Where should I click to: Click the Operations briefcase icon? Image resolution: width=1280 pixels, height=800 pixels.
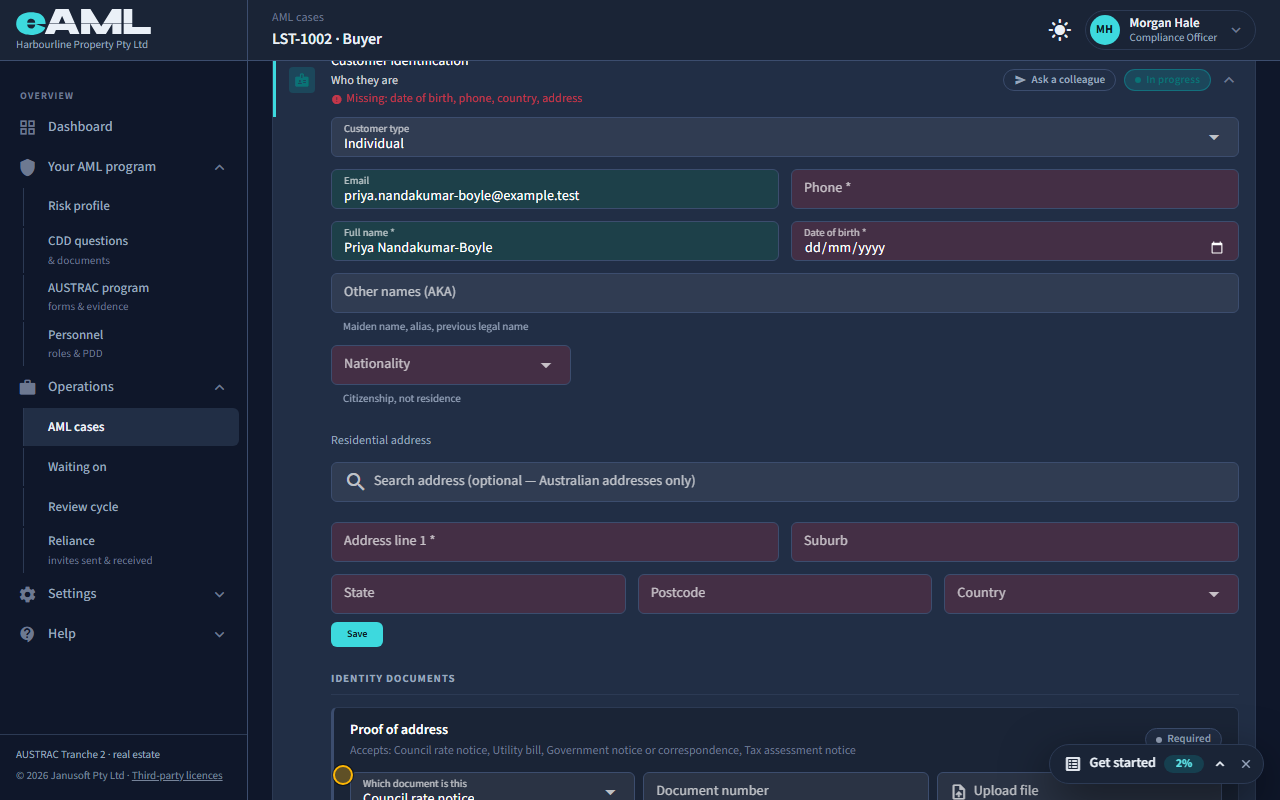tap(27, 387)
